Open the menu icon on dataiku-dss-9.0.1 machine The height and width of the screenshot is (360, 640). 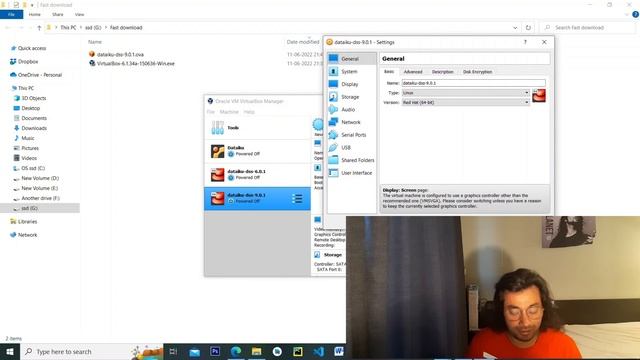pos(297,199)
